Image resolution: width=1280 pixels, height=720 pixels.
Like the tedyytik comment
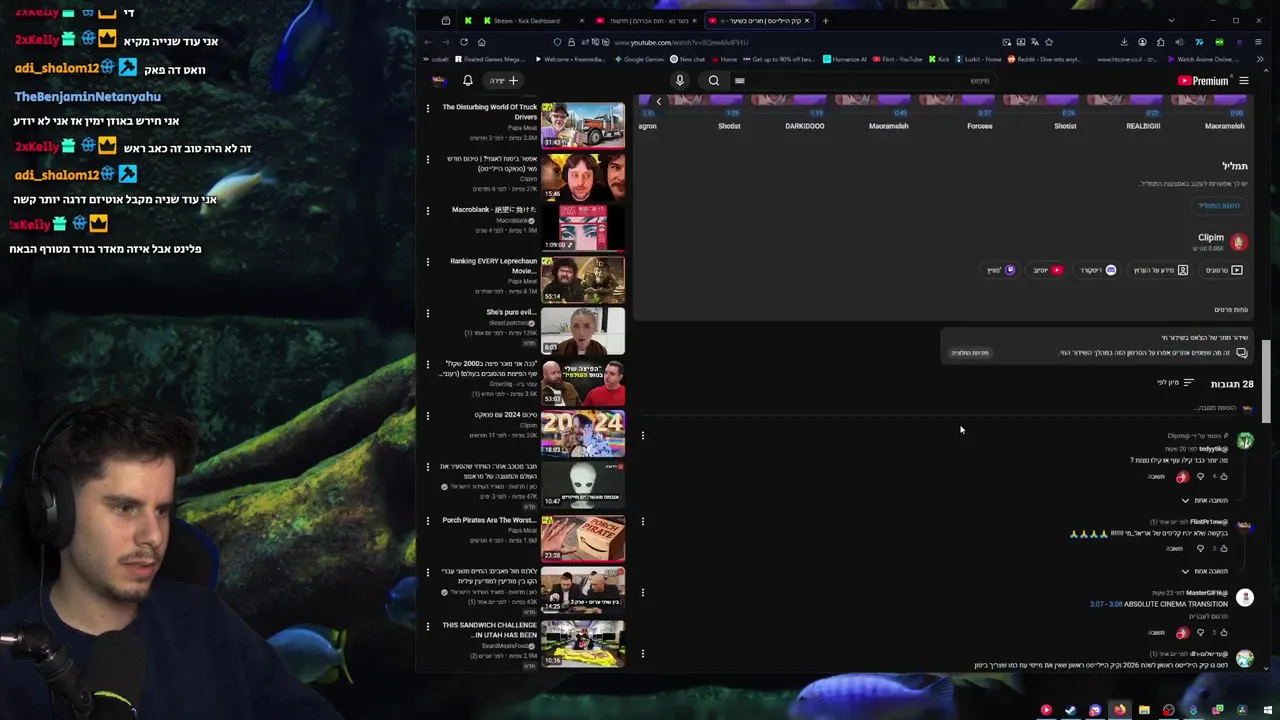(x=1223, y=477)
